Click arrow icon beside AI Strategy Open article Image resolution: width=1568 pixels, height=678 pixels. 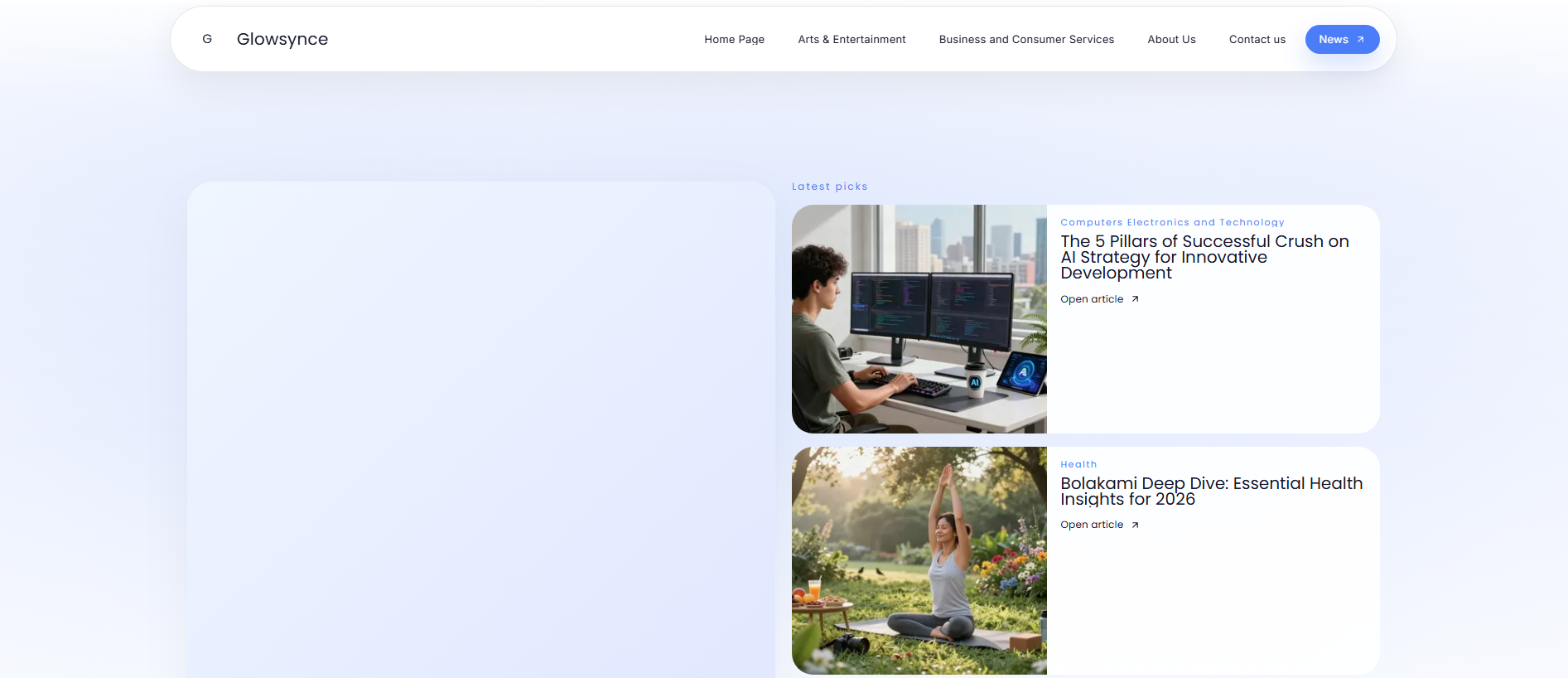pos(1135,299)
